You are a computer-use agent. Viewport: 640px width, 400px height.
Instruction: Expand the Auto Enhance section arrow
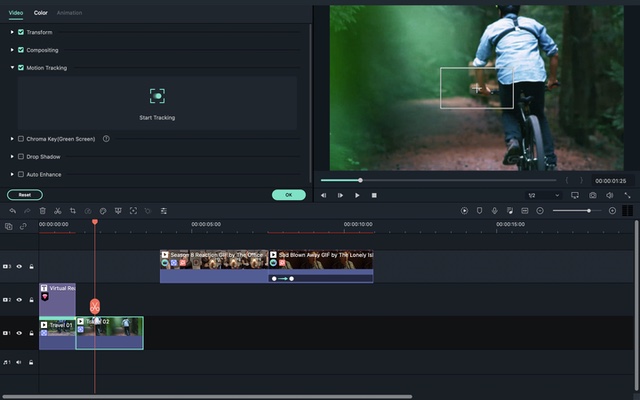coord(12,174)
